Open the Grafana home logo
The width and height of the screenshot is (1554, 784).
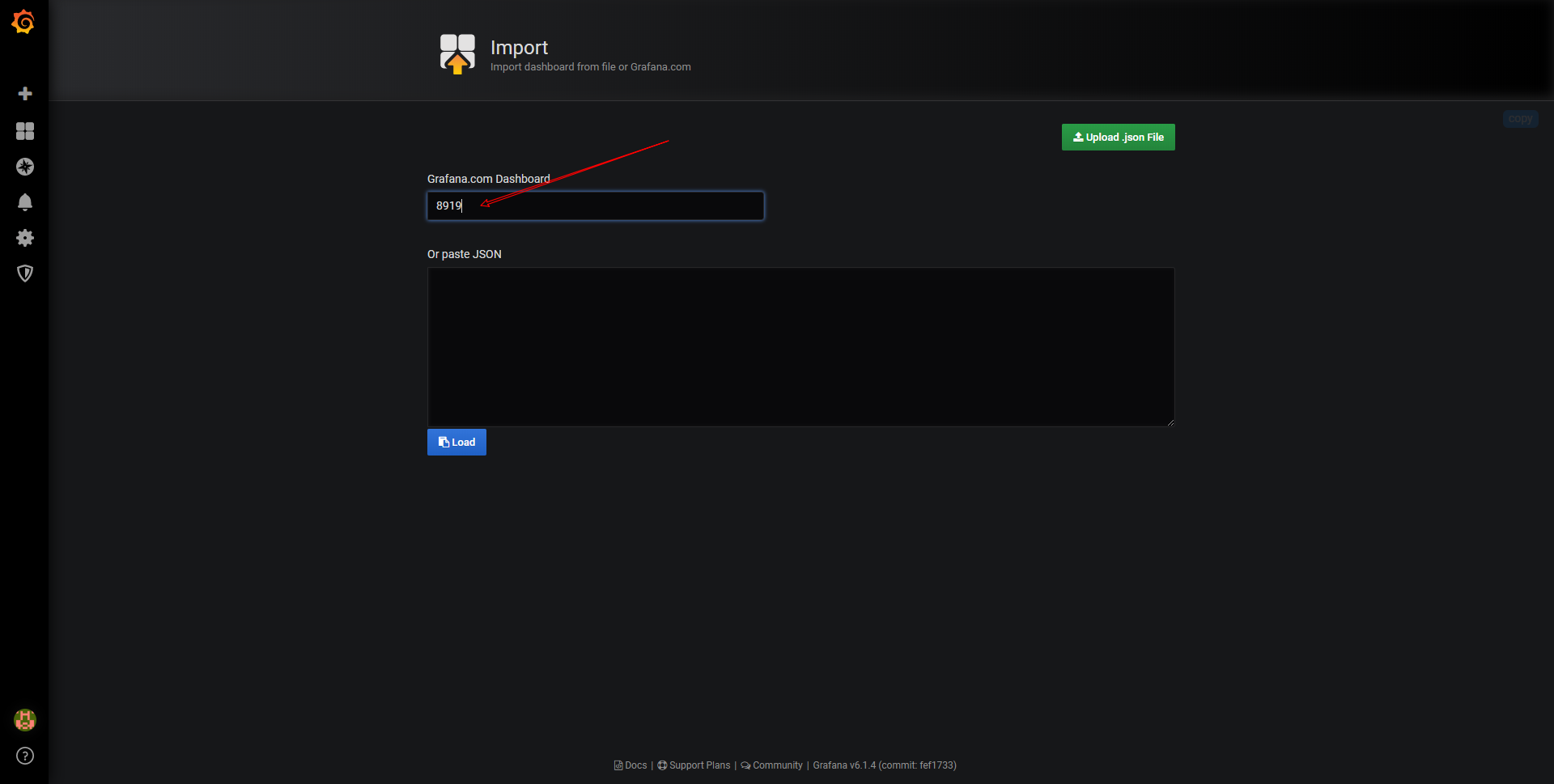(x=23, y=22)
